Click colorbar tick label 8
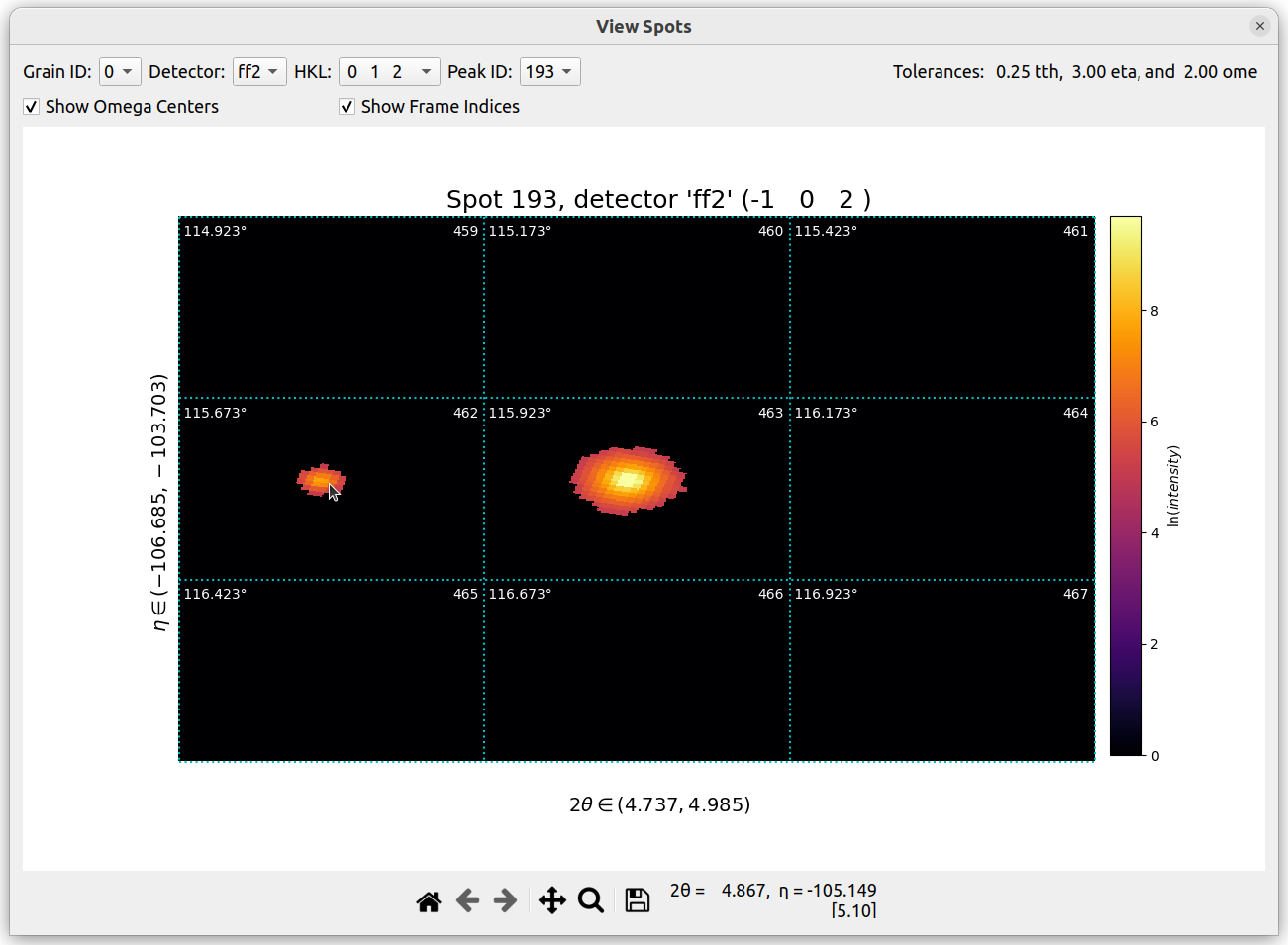This screenshot has width=1288, height=945. [x=1154, y=311]
